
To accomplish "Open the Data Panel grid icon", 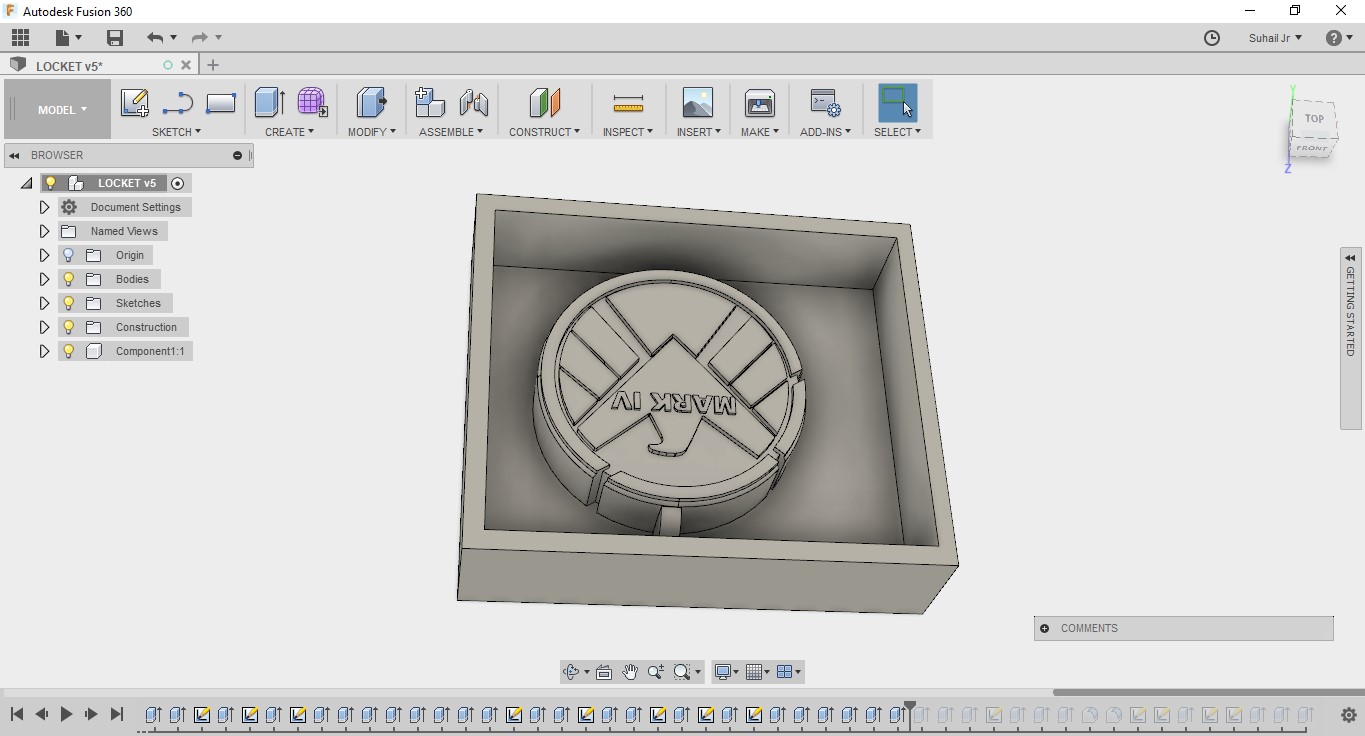I will click(21, 38).
